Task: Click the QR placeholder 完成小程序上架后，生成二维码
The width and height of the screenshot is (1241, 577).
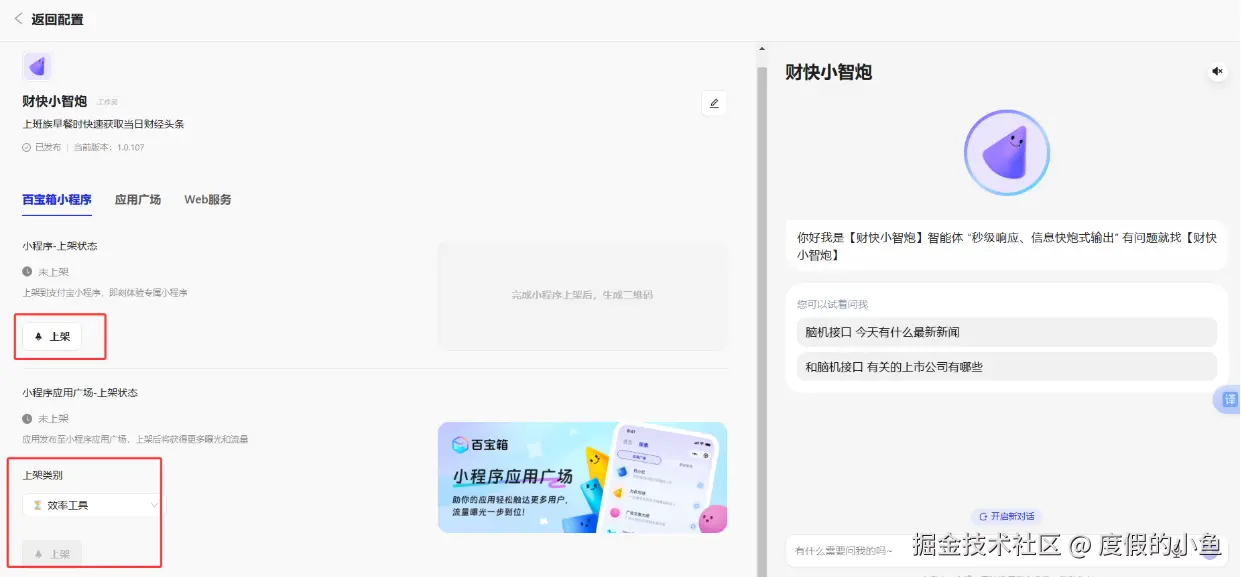Action: 582,295
